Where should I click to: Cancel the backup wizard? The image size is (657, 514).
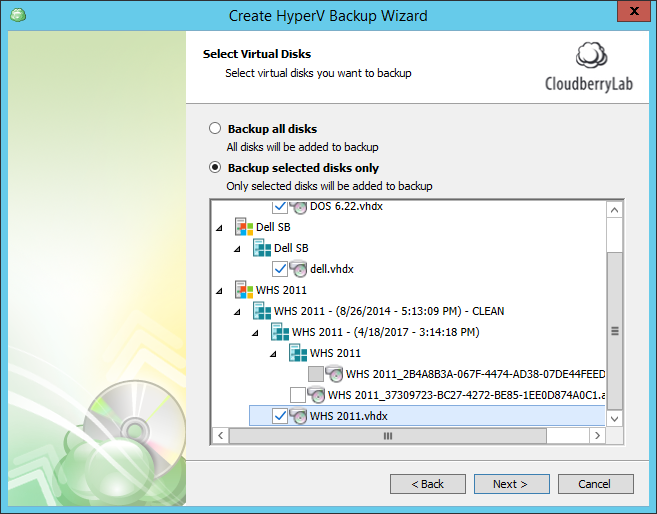pos(595,484)
